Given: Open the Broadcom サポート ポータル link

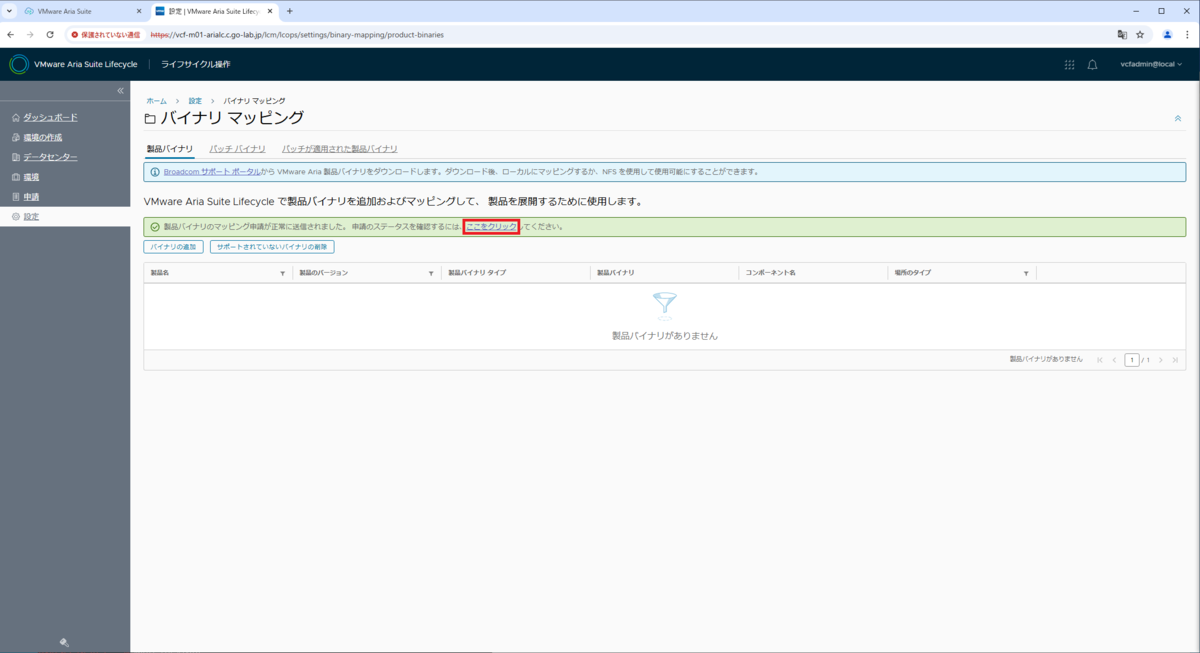Looking at the screenshot, I should [212, 172].
